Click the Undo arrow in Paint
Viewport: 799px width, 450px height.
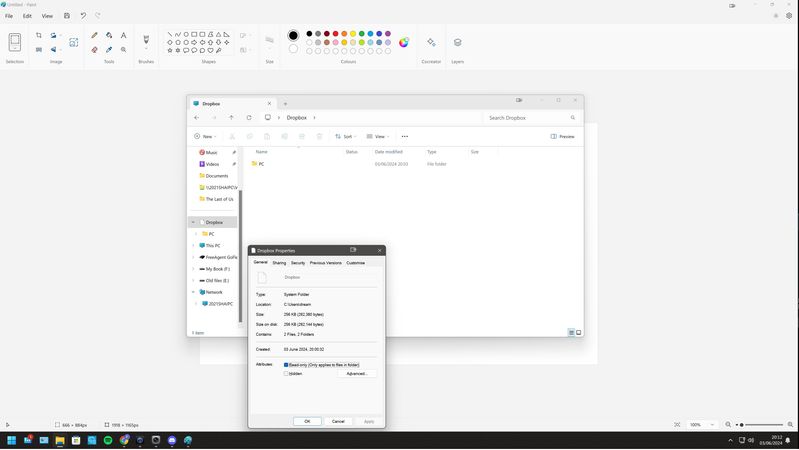83,16
